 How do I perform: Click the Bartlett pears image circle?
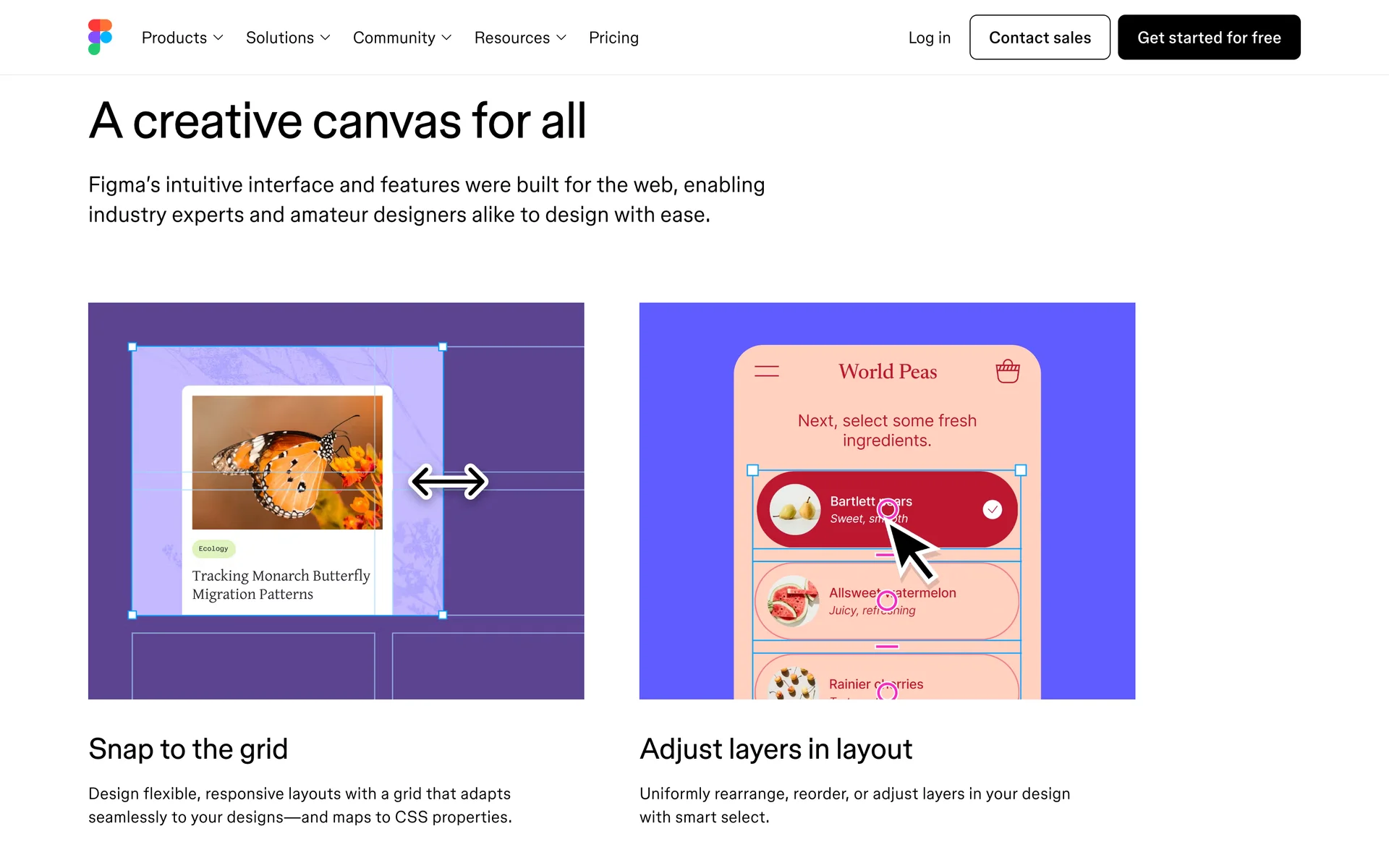coord(794,509)
